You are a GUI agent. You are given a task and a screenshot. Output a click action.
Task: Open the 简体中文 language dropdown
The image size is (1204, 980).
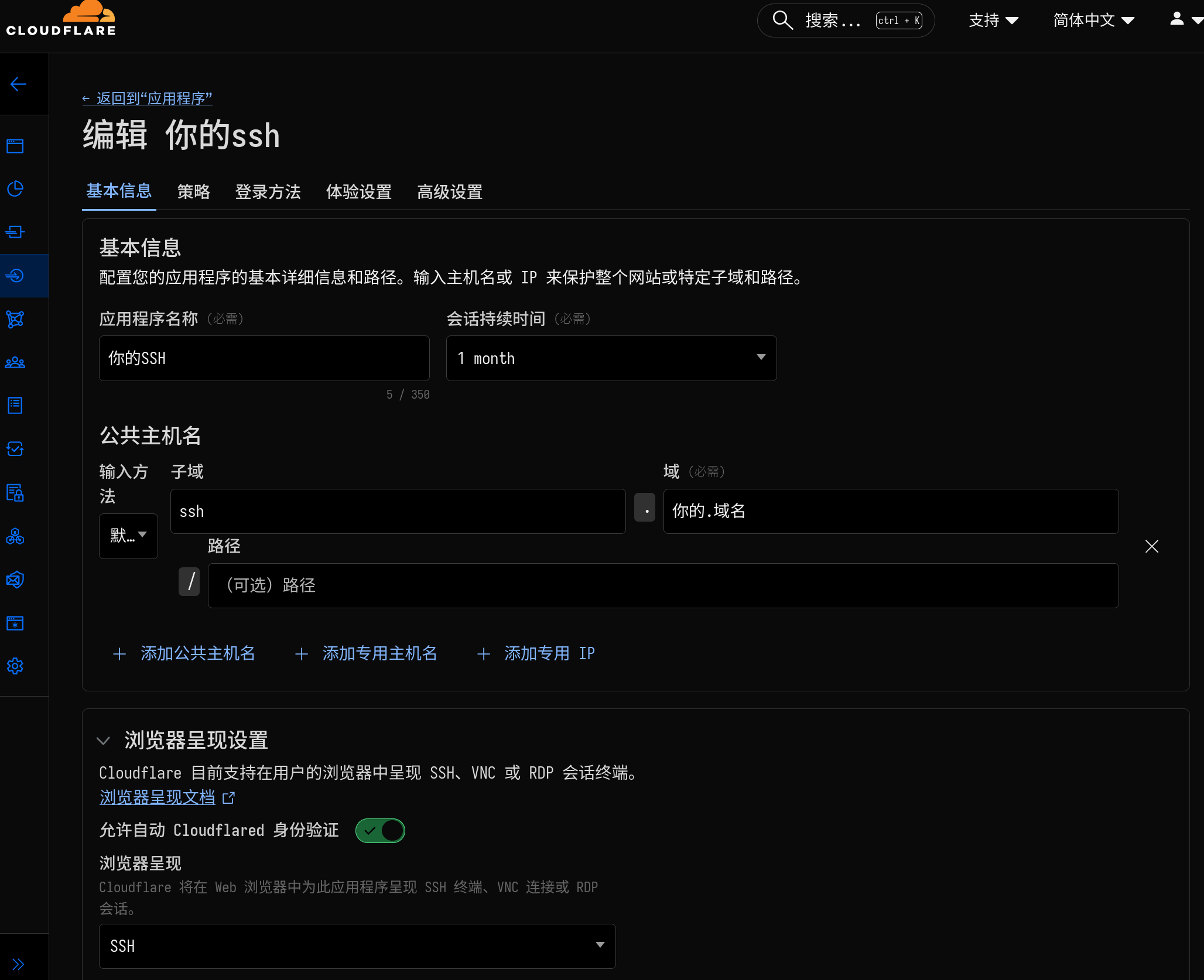tap(1093, 19)
